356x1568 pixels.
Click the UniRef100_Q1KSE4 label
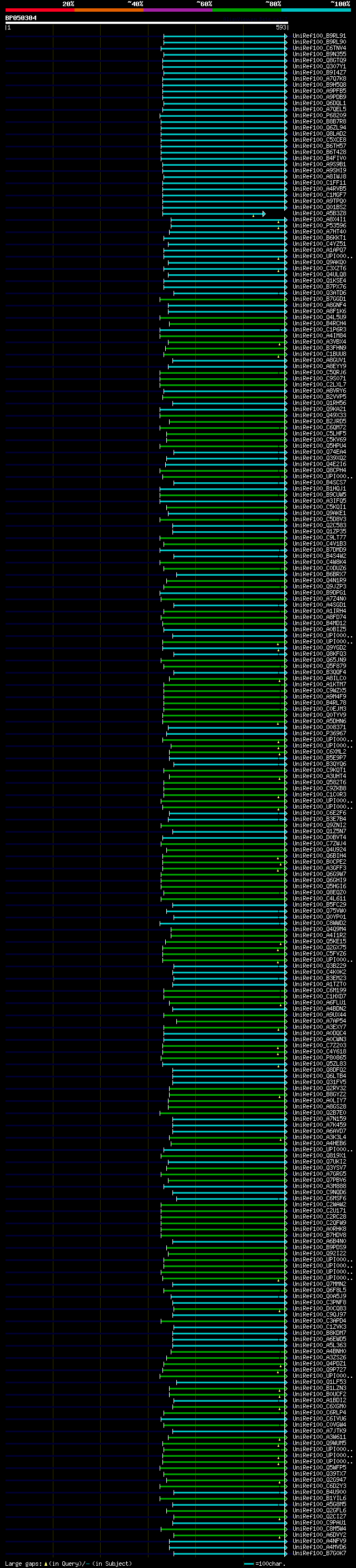pos(319,280)
